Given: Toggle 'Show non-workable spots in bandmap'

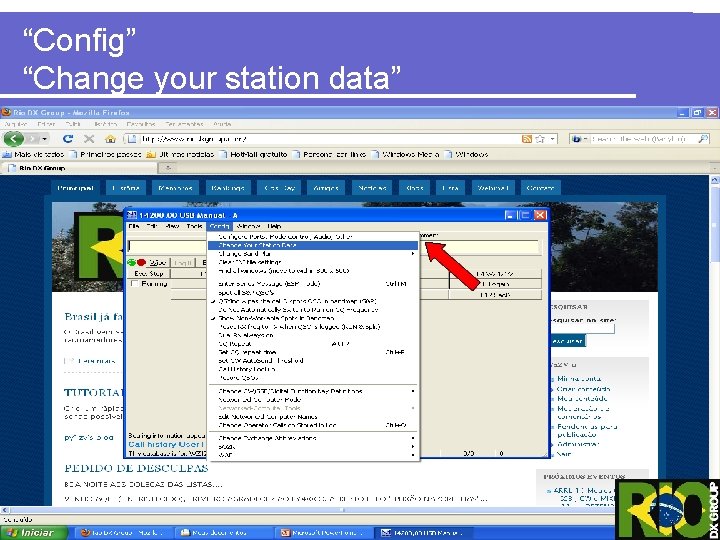Looking at the screenshot, I should pyautogui.click(x=276, y=318).
